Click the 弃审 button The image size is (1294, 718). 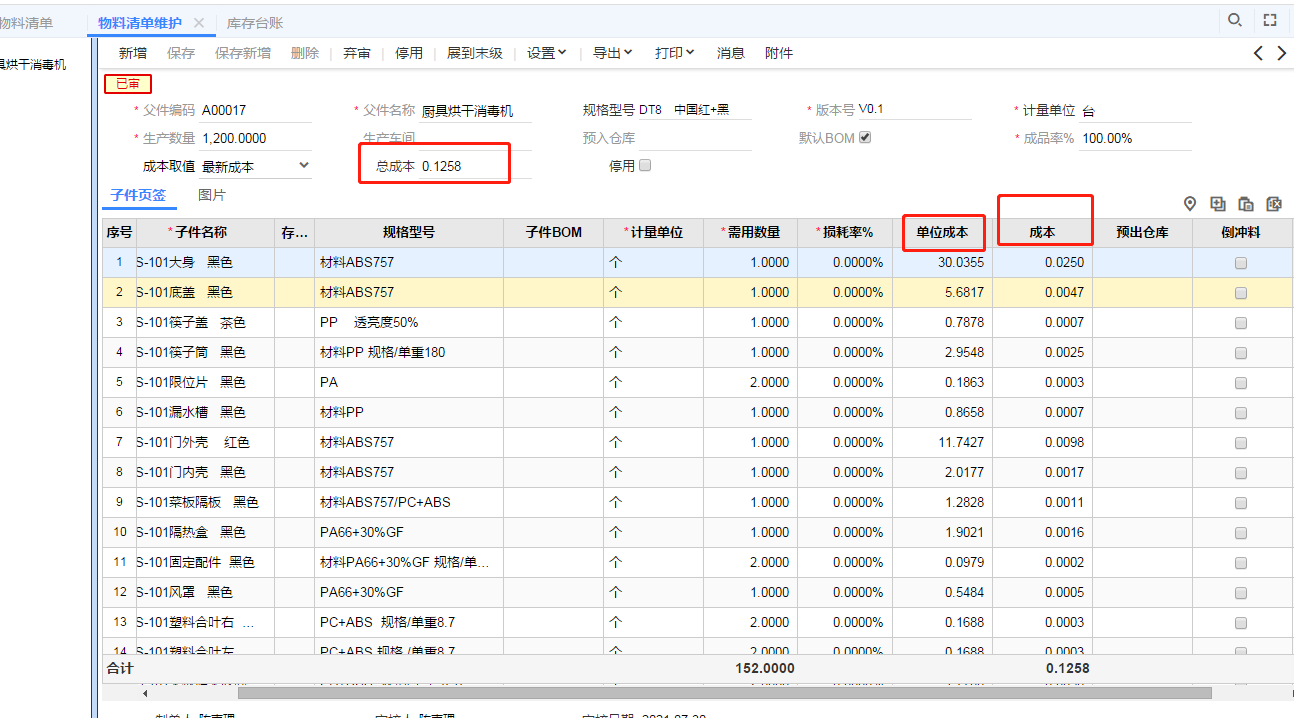coord(357,53)
